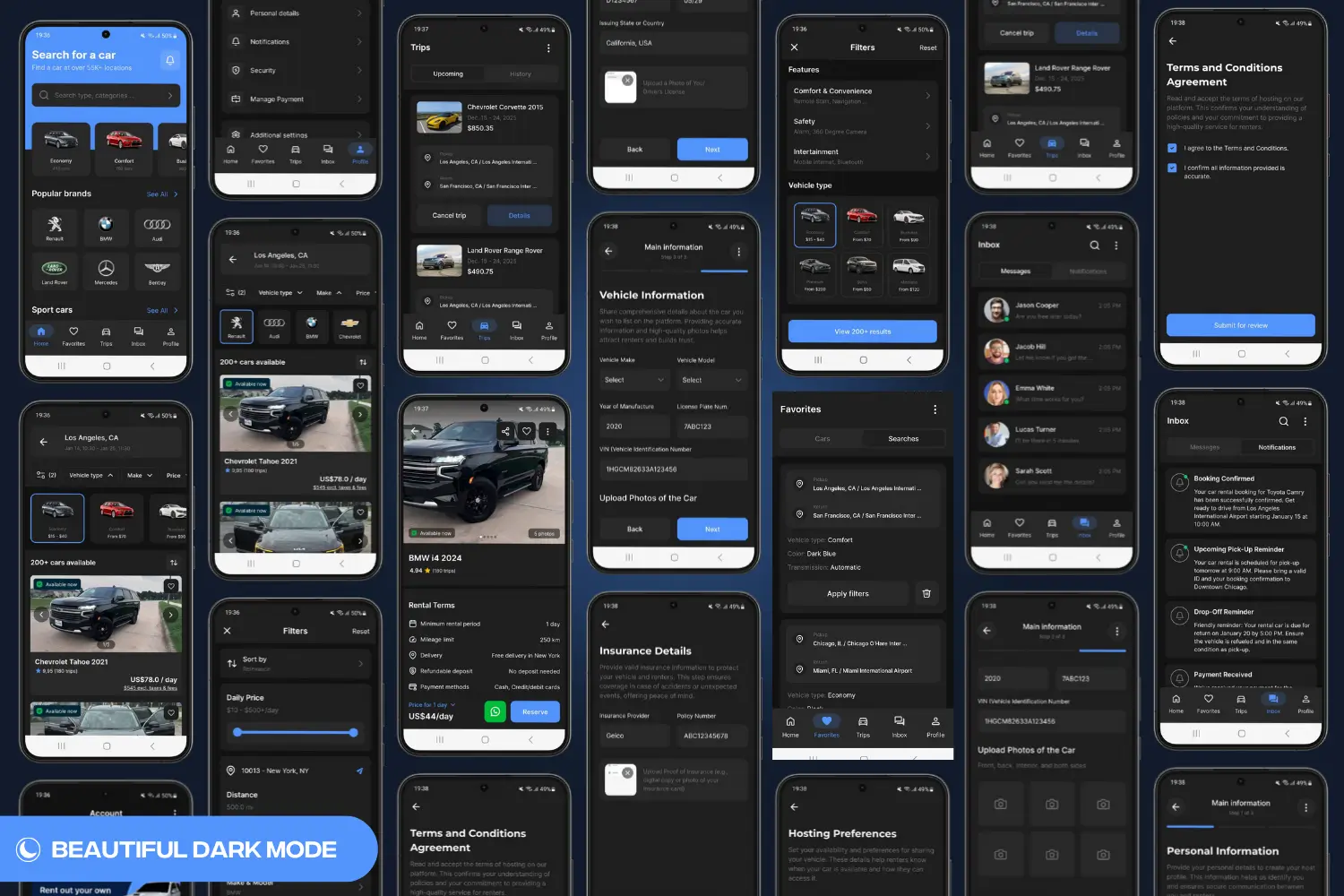This screenshot has width=1344, height=896.
Task: Click the WhatsApp icon beside Reserve
Action: pos(495,711)
